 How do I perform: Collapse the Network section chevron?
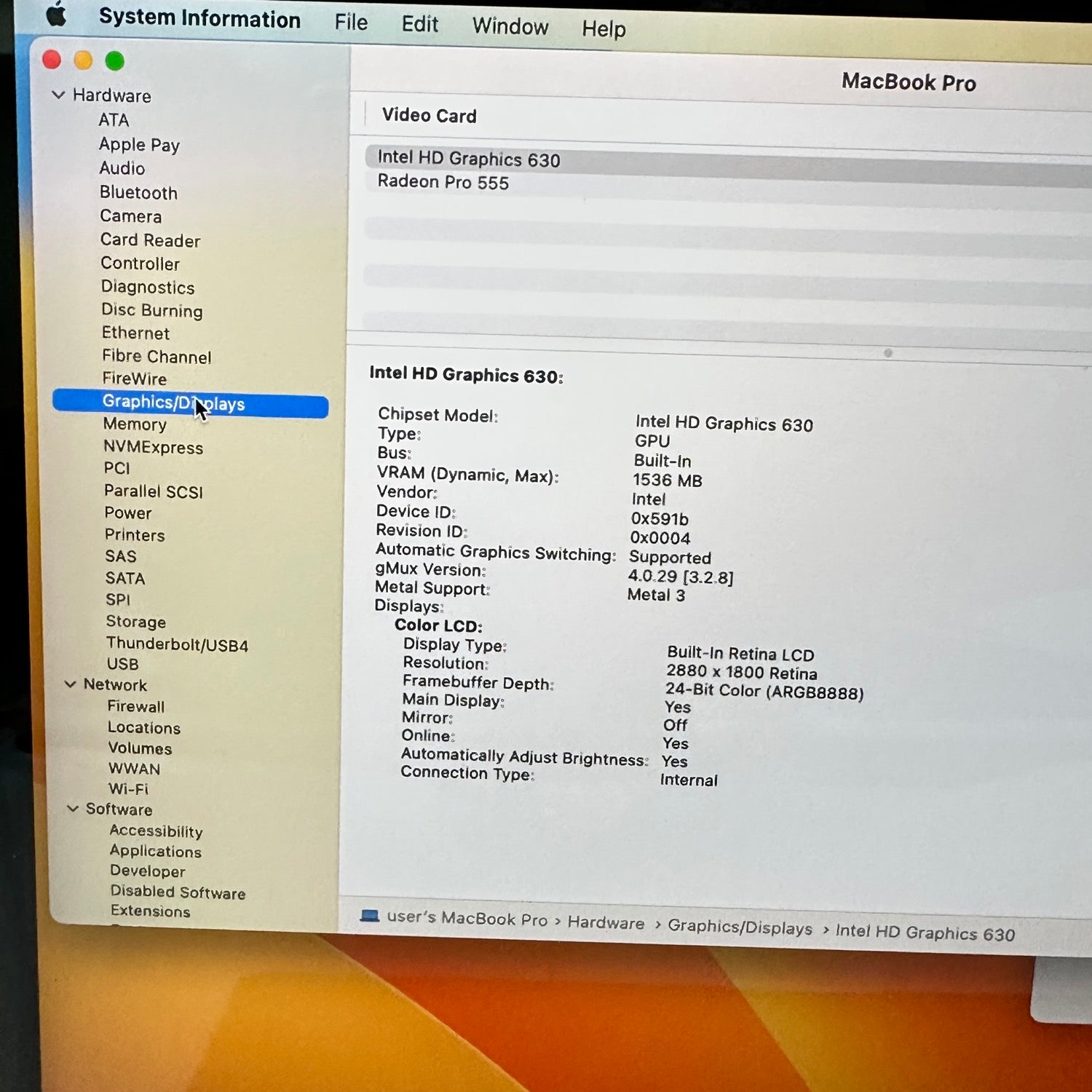pyautogui.click(x=70, y=684)
